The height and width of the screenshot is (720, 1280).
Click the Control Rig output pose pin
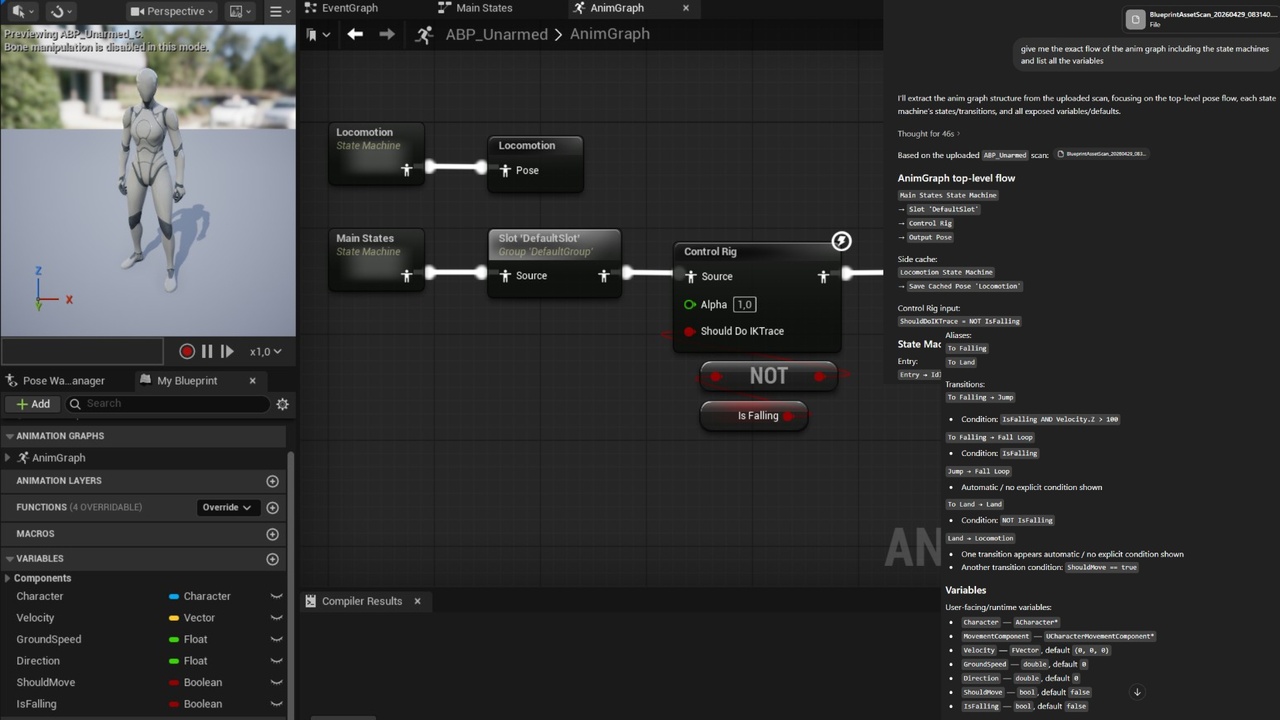(823, 277)
